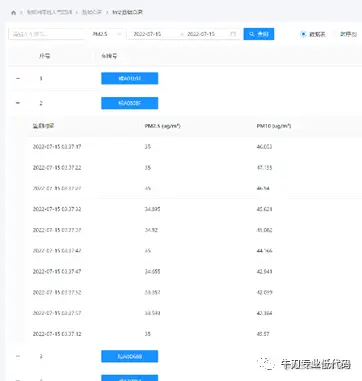Select PM10 value 46.053
Viewport: 362px width, 381px height.
pos(264,147)
